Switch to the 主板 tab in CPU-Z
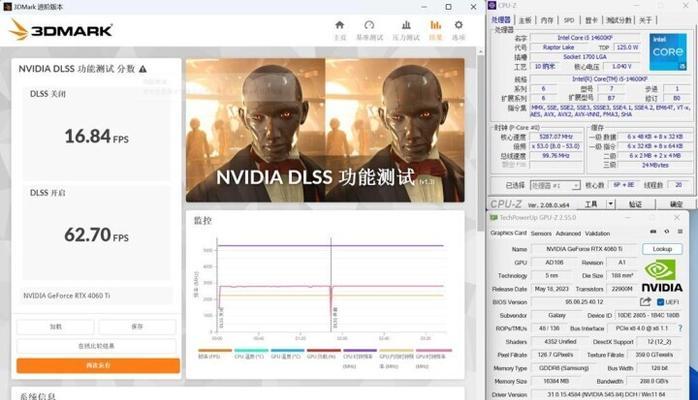The width and height of the screenshot is (698, 400). 525,20
